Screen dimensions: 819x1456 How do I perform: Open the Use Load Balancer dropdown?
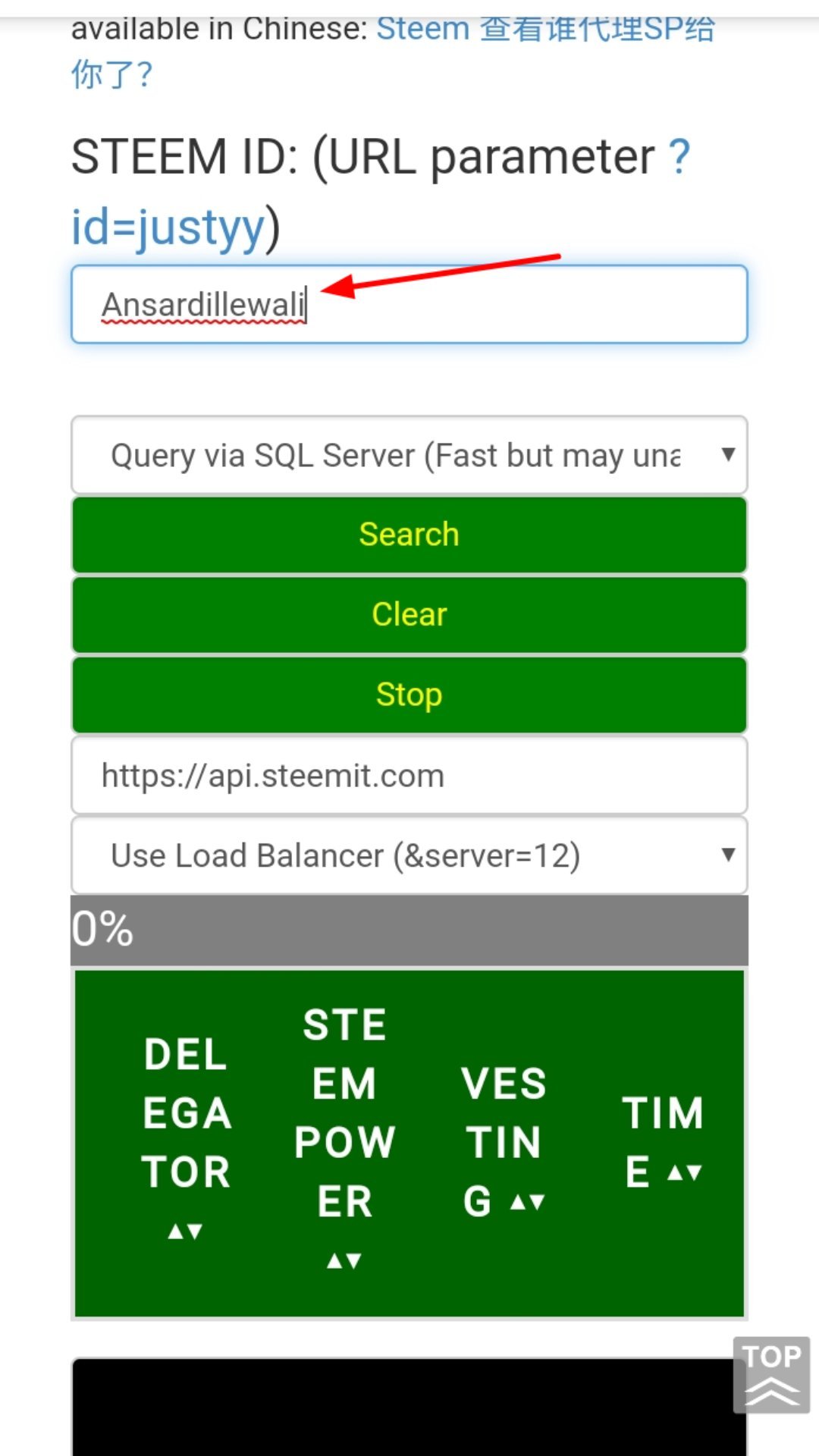(x=409, y=855)
